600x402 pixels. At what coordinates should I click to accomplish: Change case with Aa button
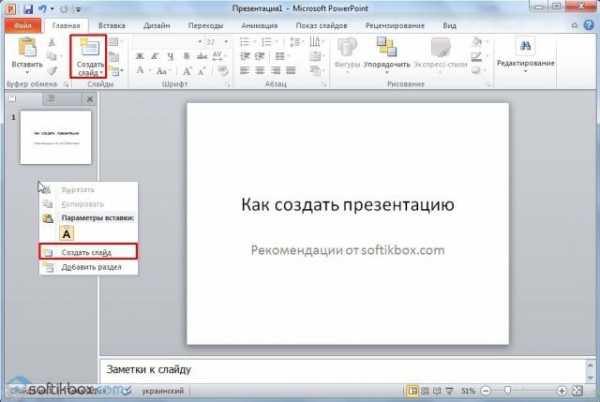click(x=162, y=71)
